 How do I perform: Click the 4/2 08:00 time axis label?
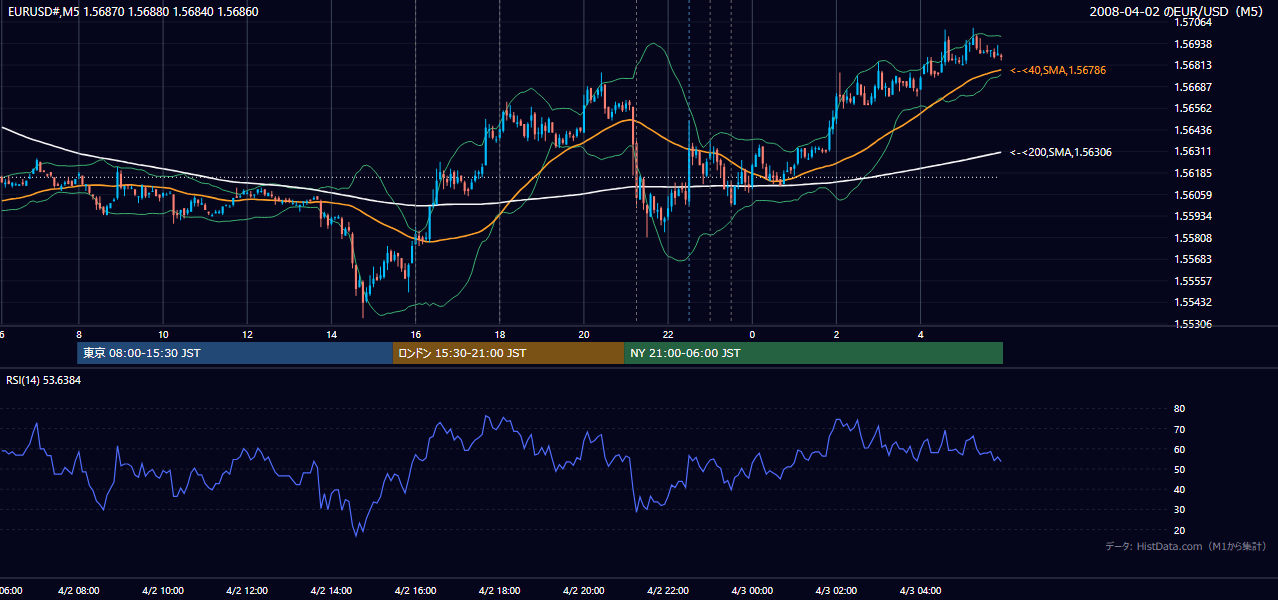coord(78,590)
